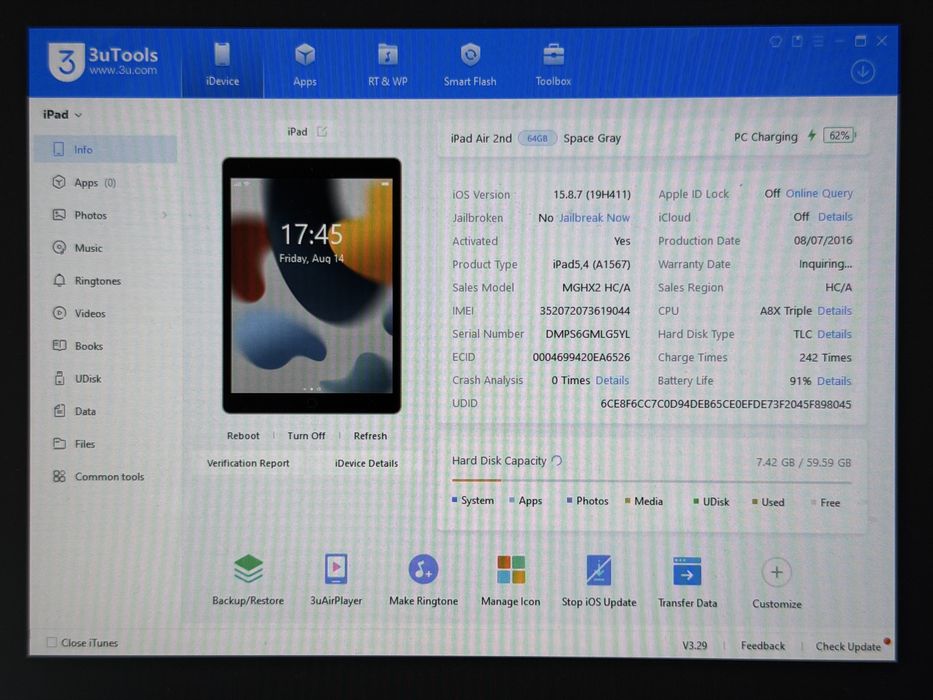Click the Hard Disk Capacity bar
The height and width of the screenshot is (700, 933).
pos(652,480)
